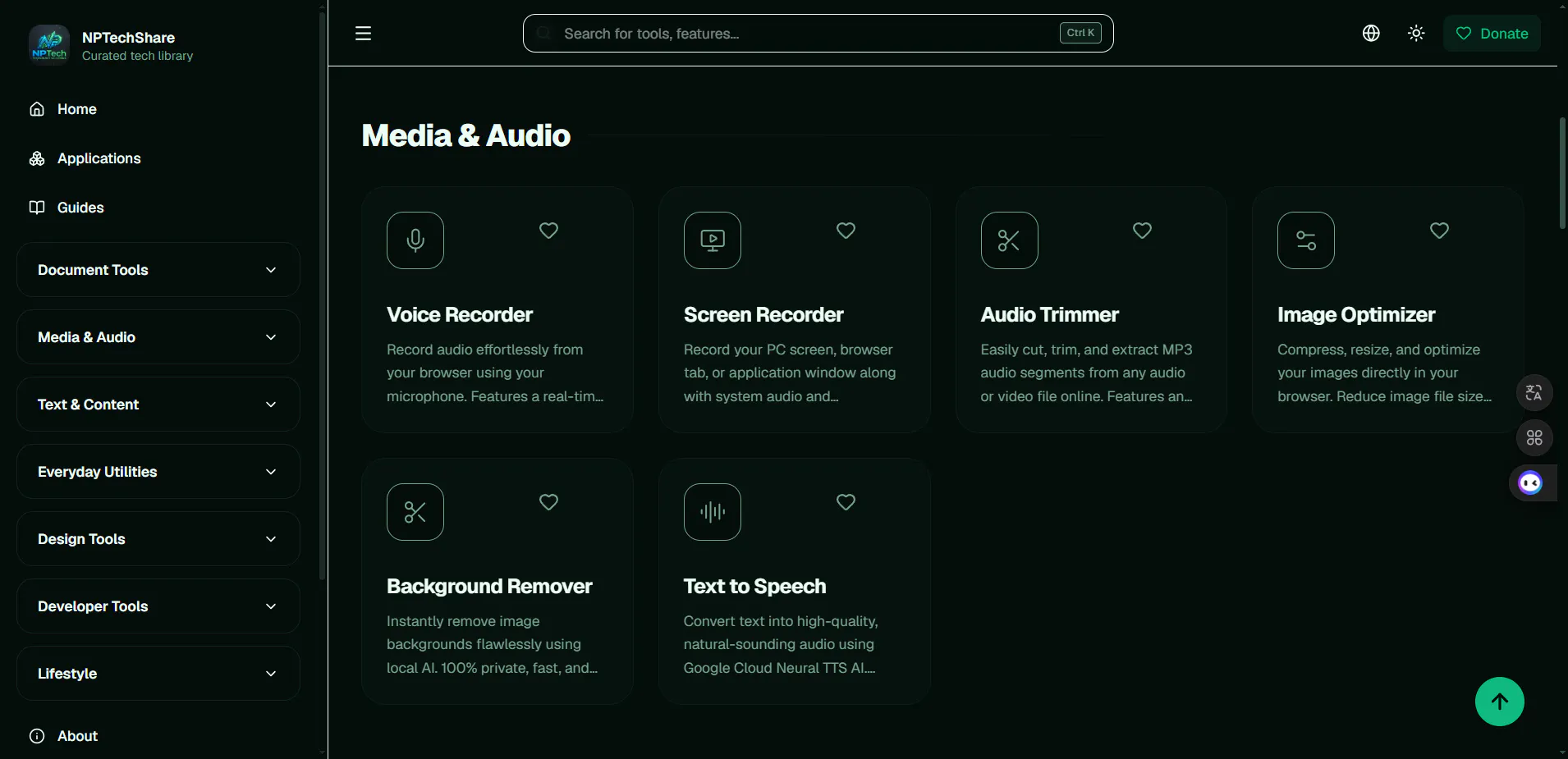
Task: Expand the Design Tools section
Action: [x=158, y=539]
